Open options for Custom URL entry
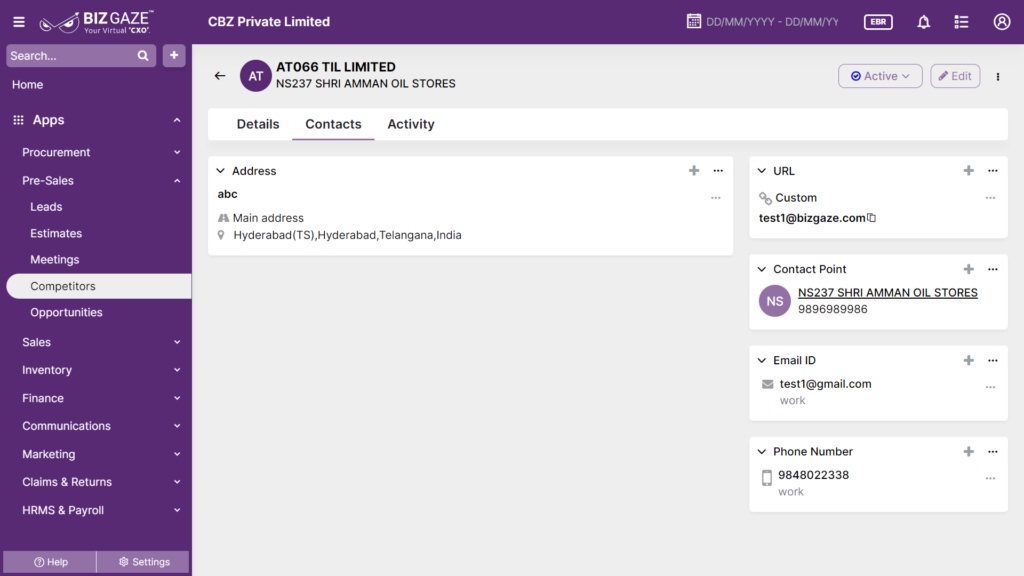The height and width of the screenshot is (576, 1024). [x=991, y=198]
